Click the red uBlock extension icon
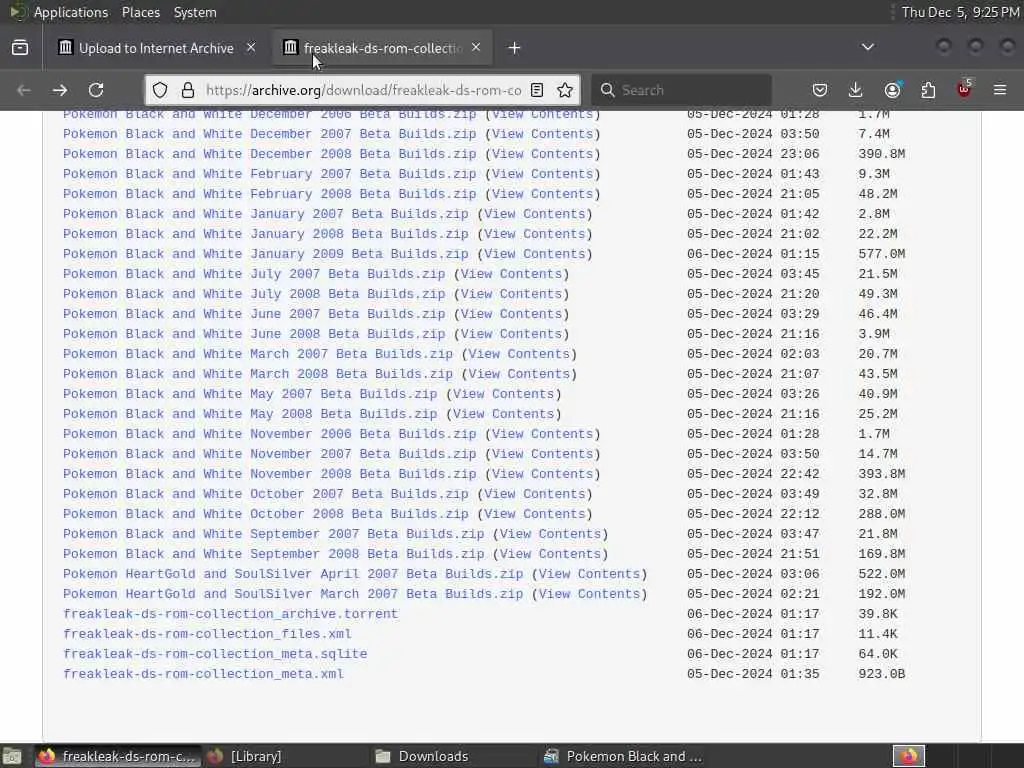 click(965, 89)
